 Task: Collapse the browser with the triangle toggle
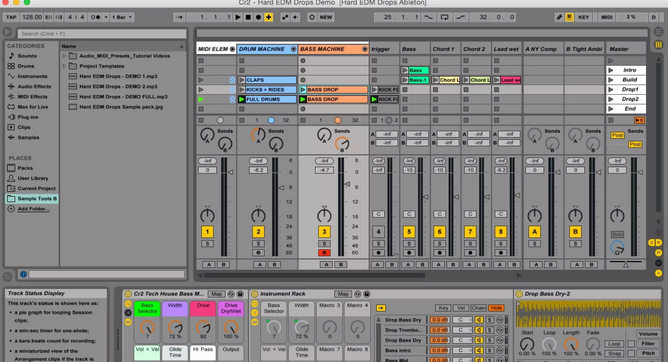[7, 32]
